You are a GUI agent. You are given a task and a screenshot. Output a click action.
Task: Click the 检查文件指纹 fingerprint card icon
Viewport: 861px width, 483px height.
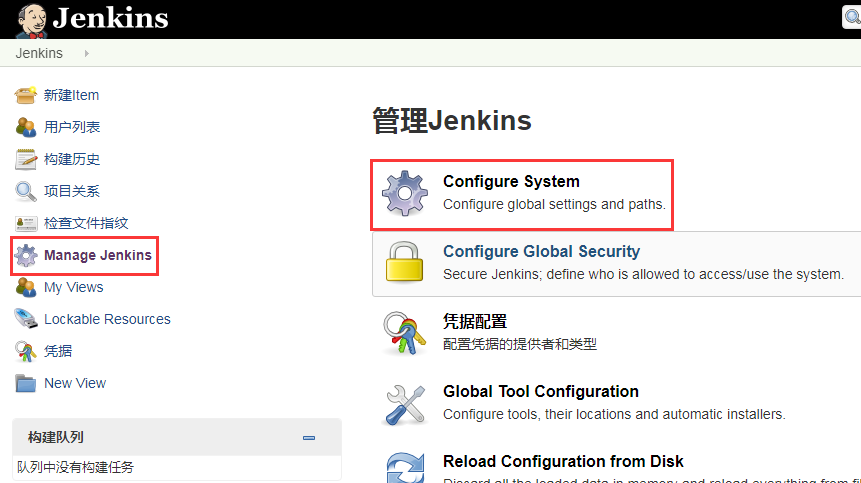pyautogui.click(x=26, y=223)
